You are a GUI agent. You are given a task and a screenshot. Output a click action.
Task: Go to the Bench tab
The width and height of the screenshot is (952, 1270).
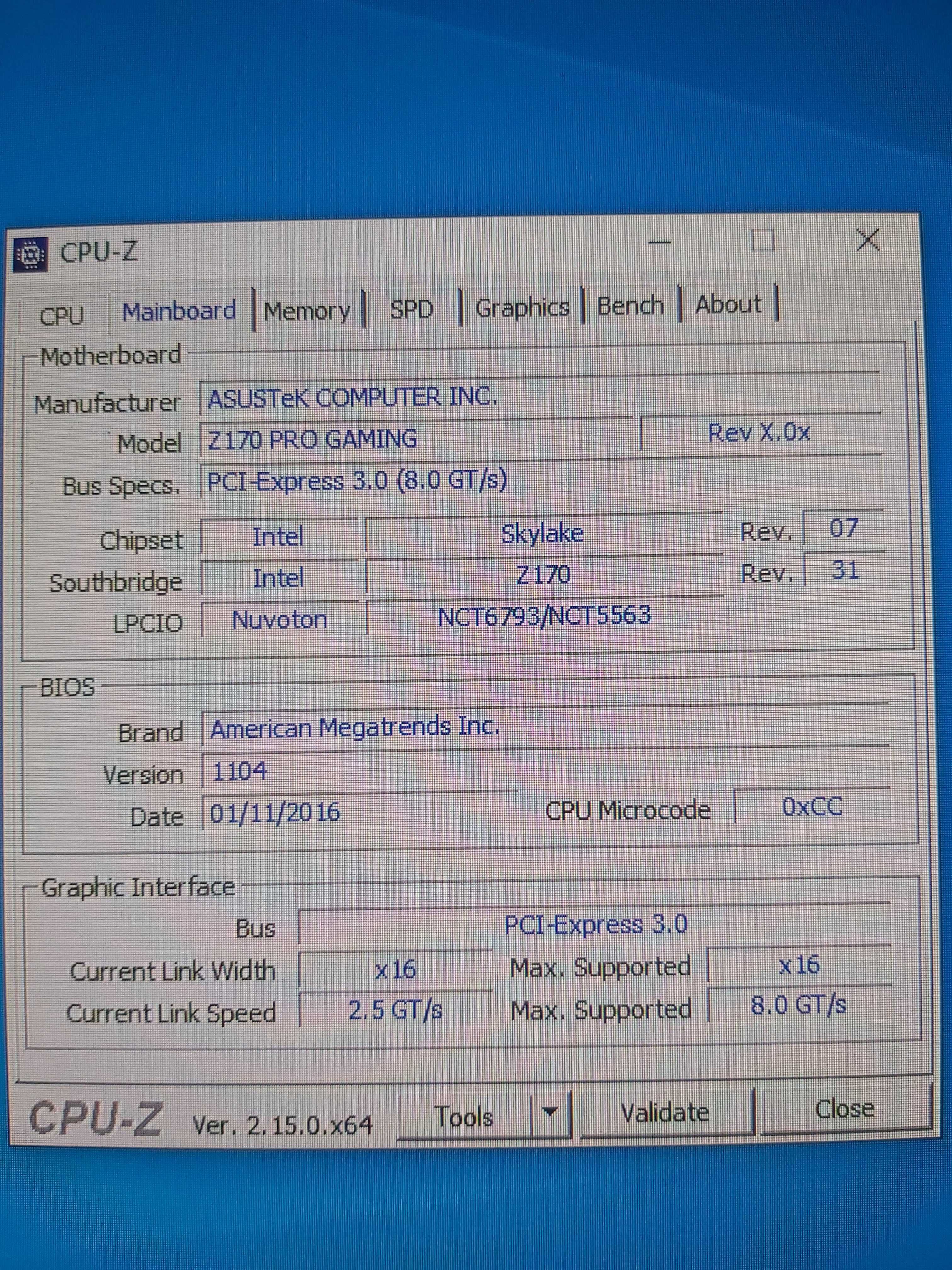[x=631, y=306]
